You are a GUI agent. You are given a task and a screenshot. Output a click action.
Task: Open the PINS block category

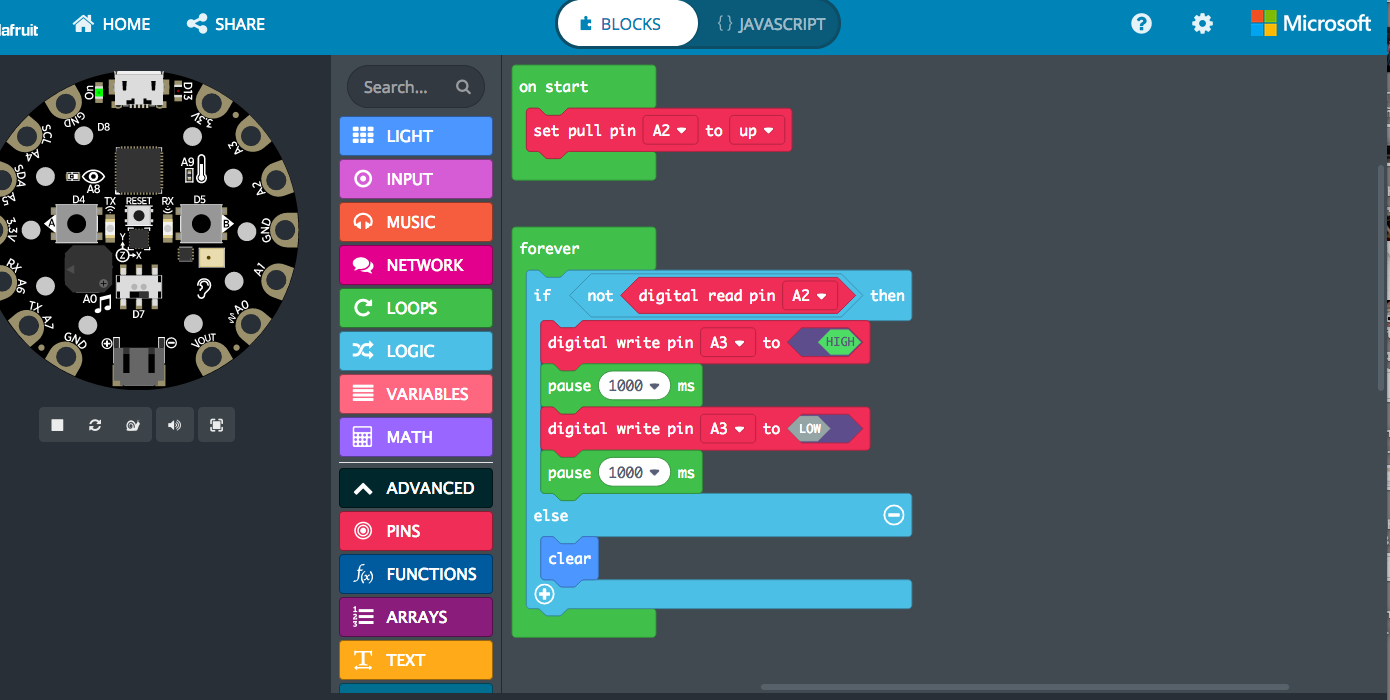pos(416,531)
